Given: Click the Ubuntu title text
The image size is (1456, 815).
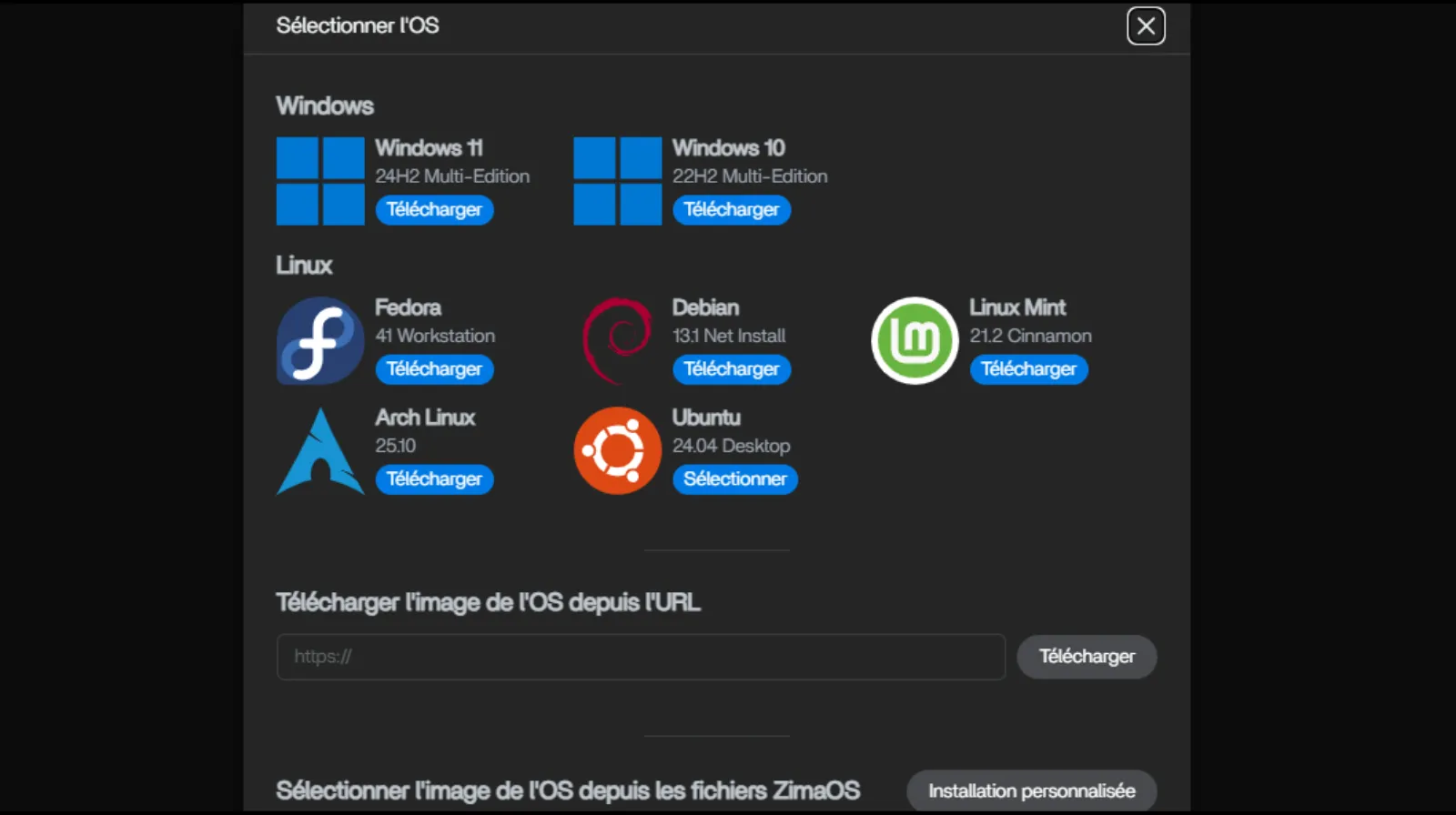Looking at the screenshot, I should click(706, 418).
